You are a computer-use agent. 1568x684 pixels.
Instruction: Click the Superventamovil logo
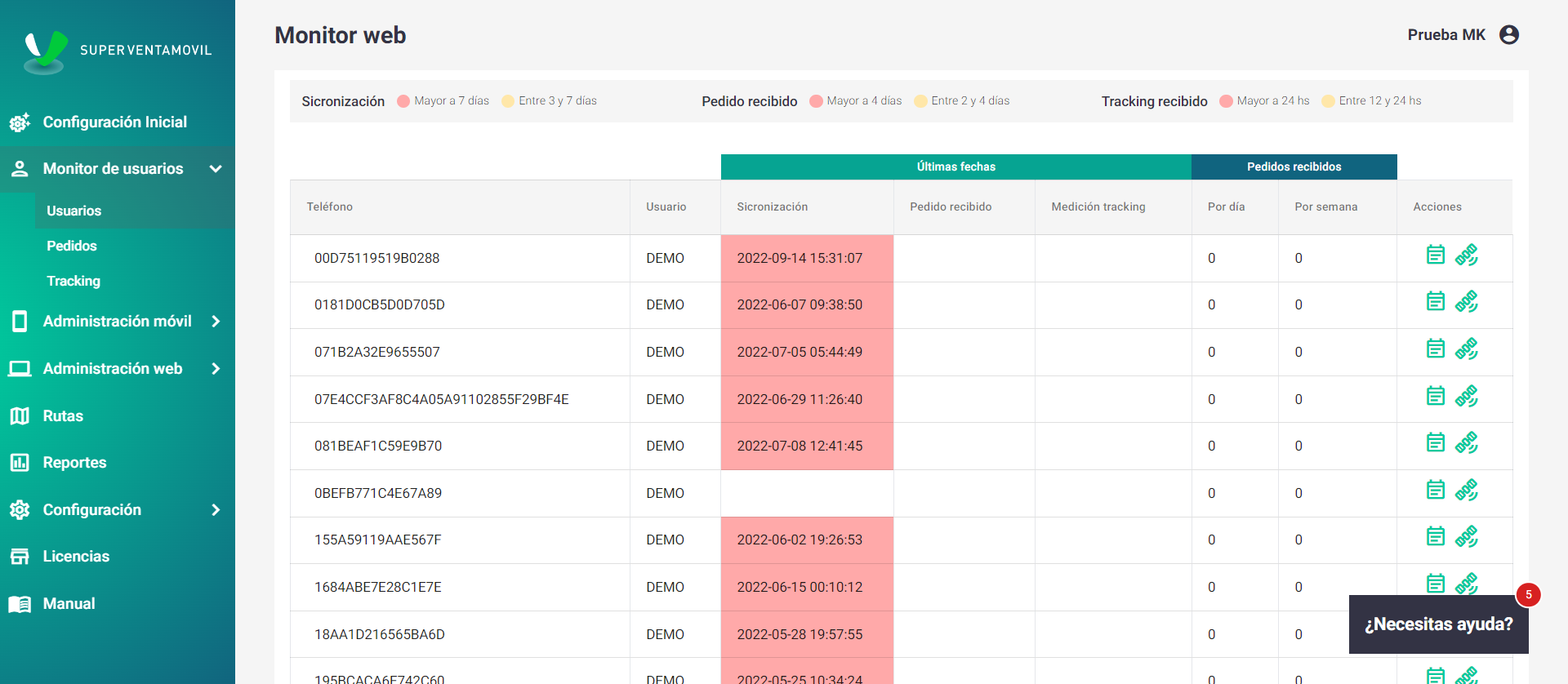click(x=118, y=51)
